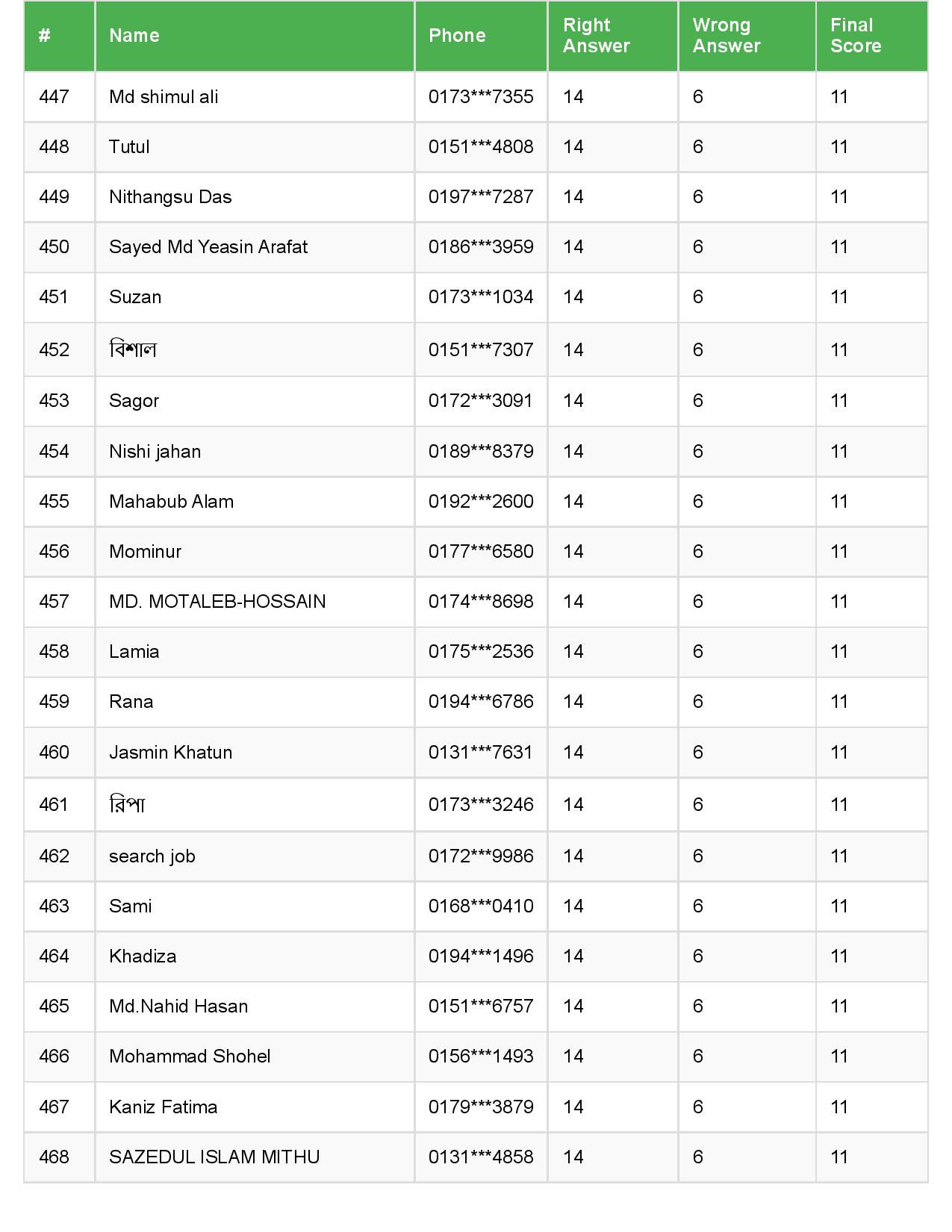Click the Phone column header

tap(457, 36)
